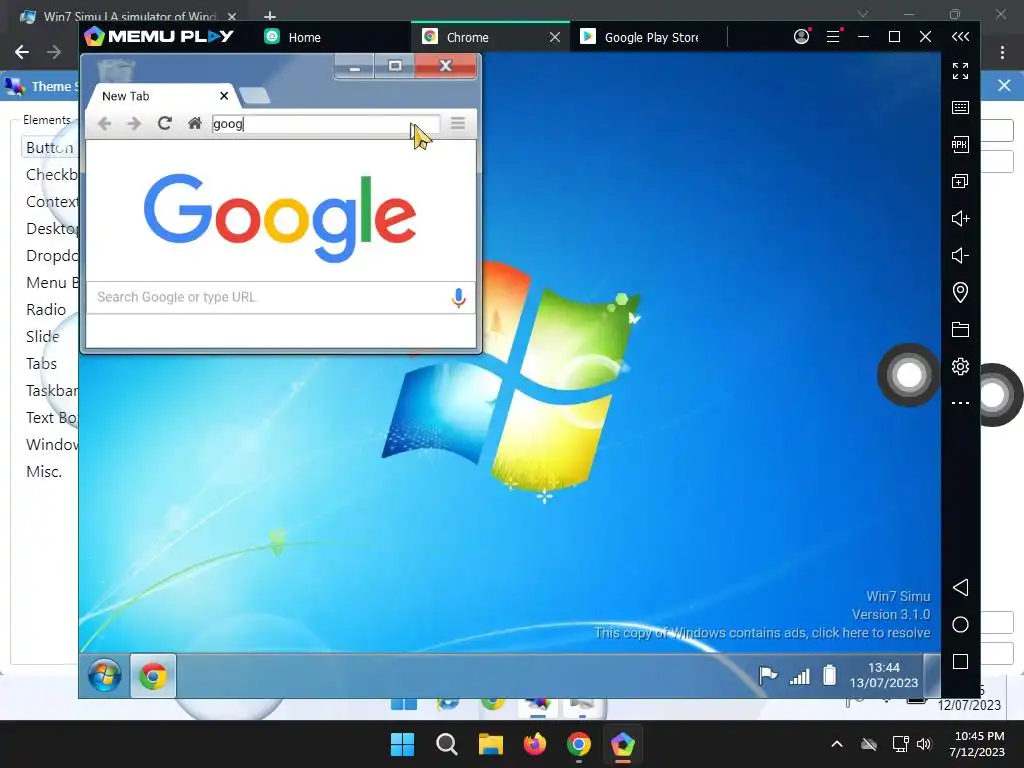The width and height of the screenshot is (1024, 768).
Task: Click the Action Center flag icon
Action: [767, 675]
